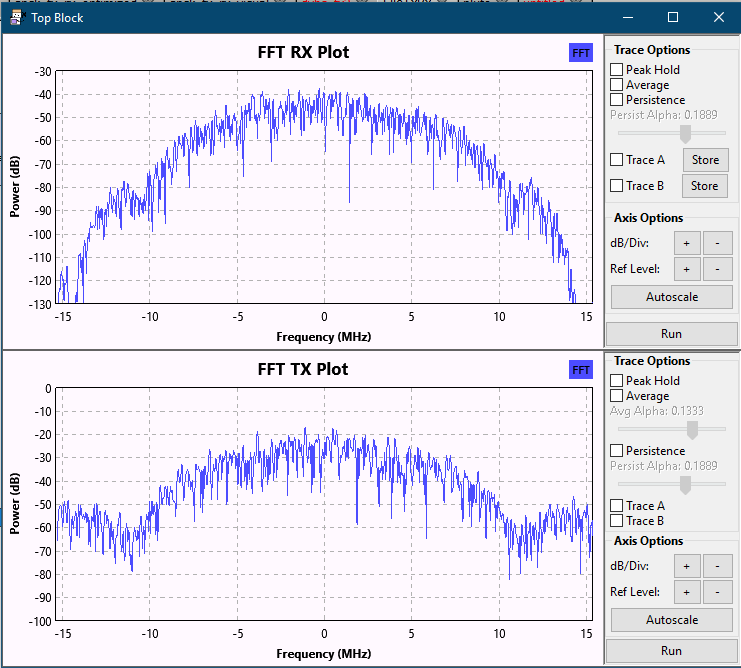741x668 pixels.
Task: Enable Persistence for the TX plot
Action: (617, 451)
